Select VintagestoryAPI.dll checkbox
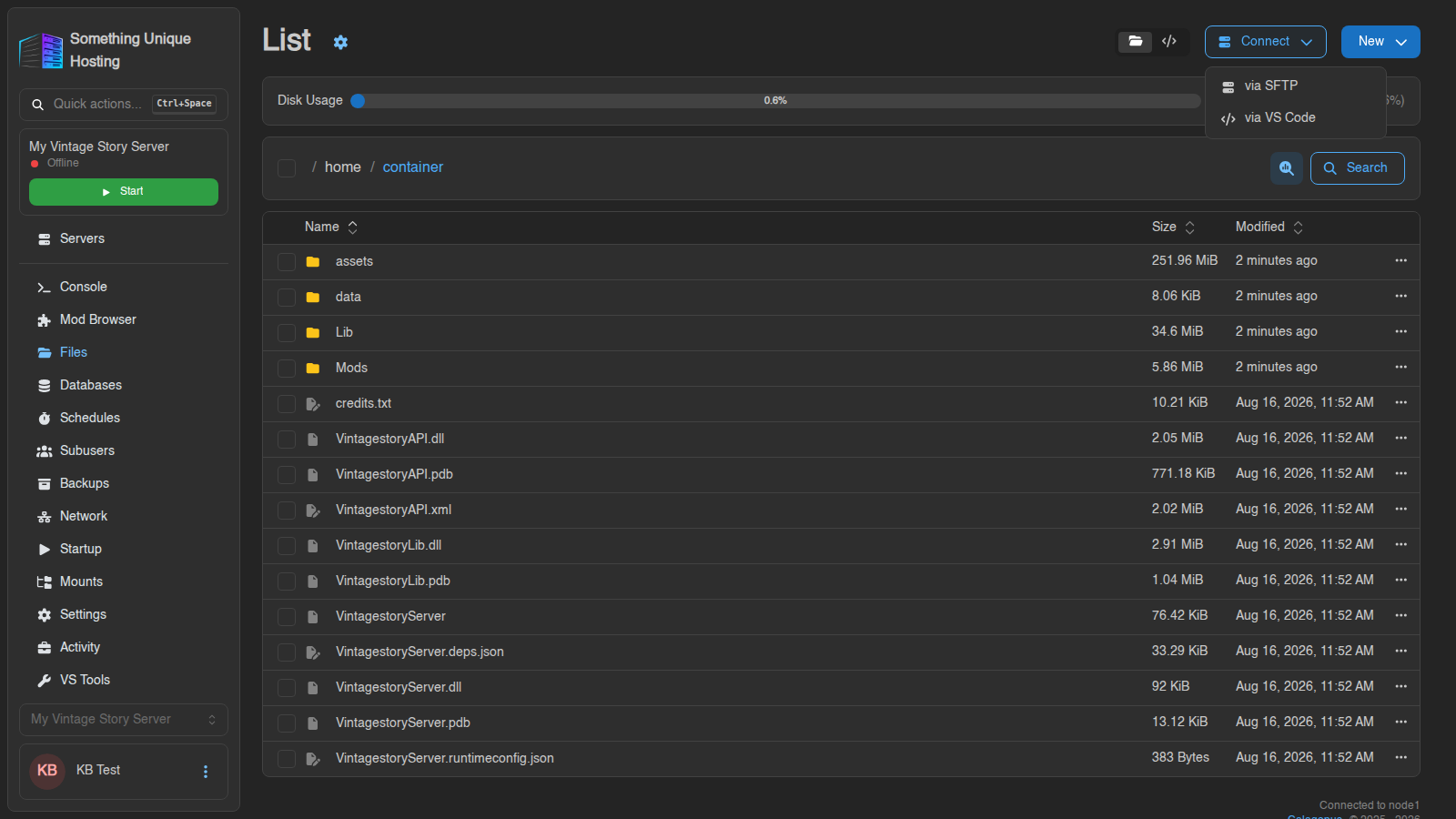The image size is (1456, 819). pyautogui.click(x=287, y=440)
